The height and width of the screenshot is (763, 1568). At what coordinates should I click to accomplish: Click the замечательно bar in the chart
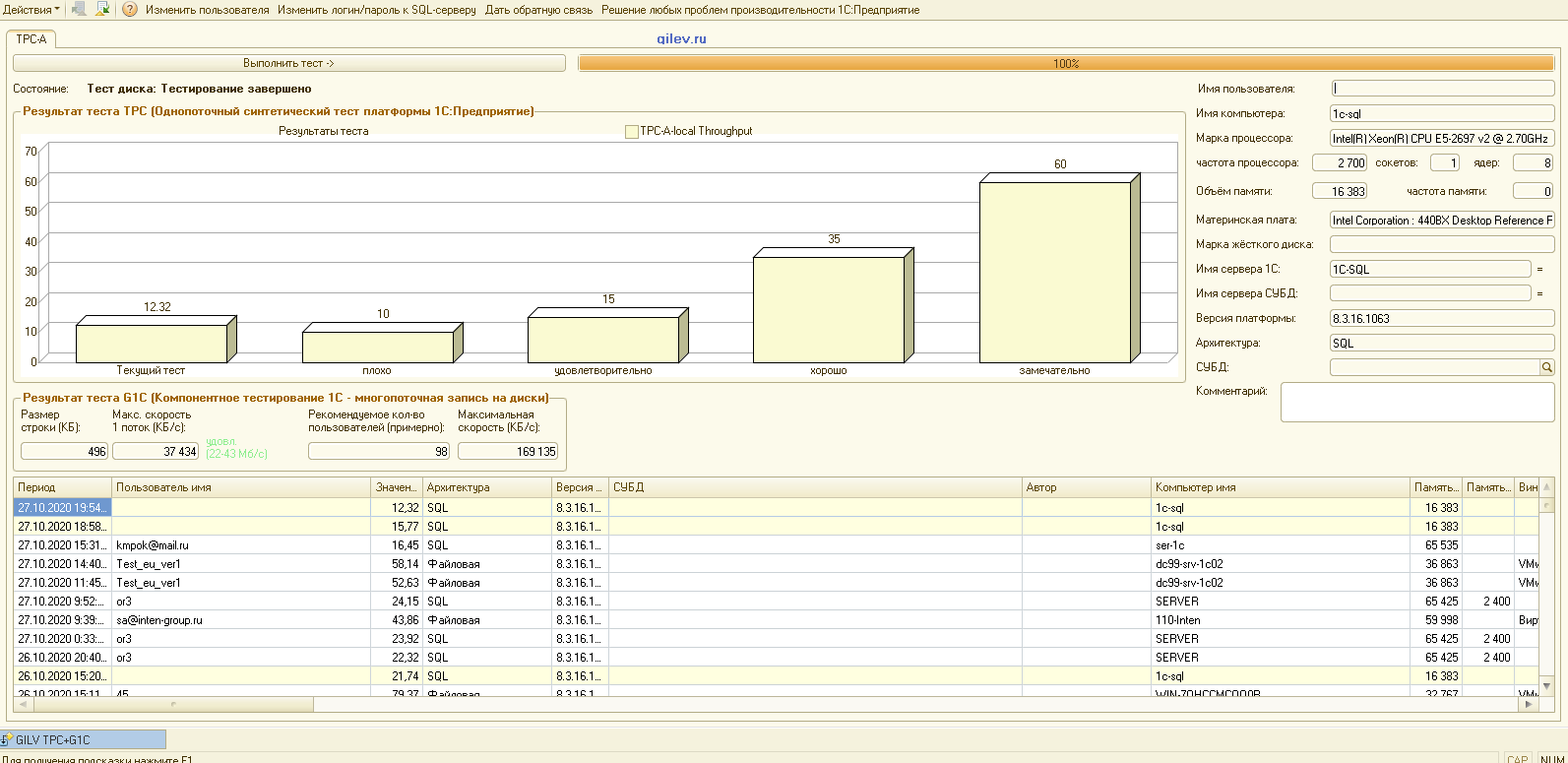(1059, 268)
